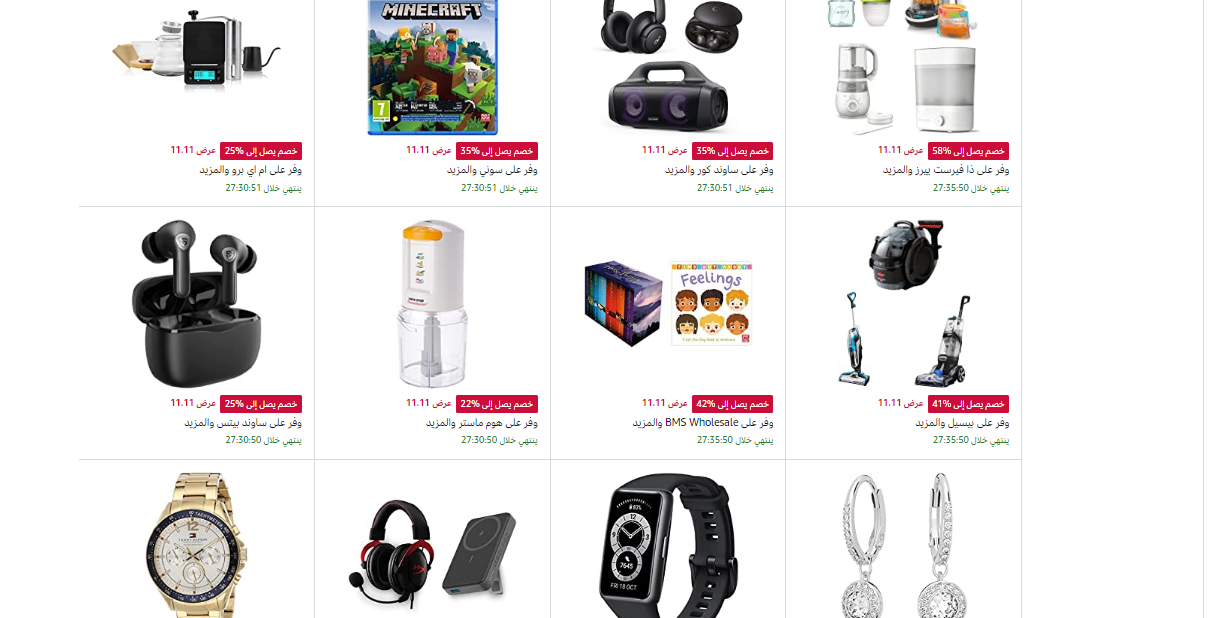Click the 35% discount badge under Minecraft

497,151
